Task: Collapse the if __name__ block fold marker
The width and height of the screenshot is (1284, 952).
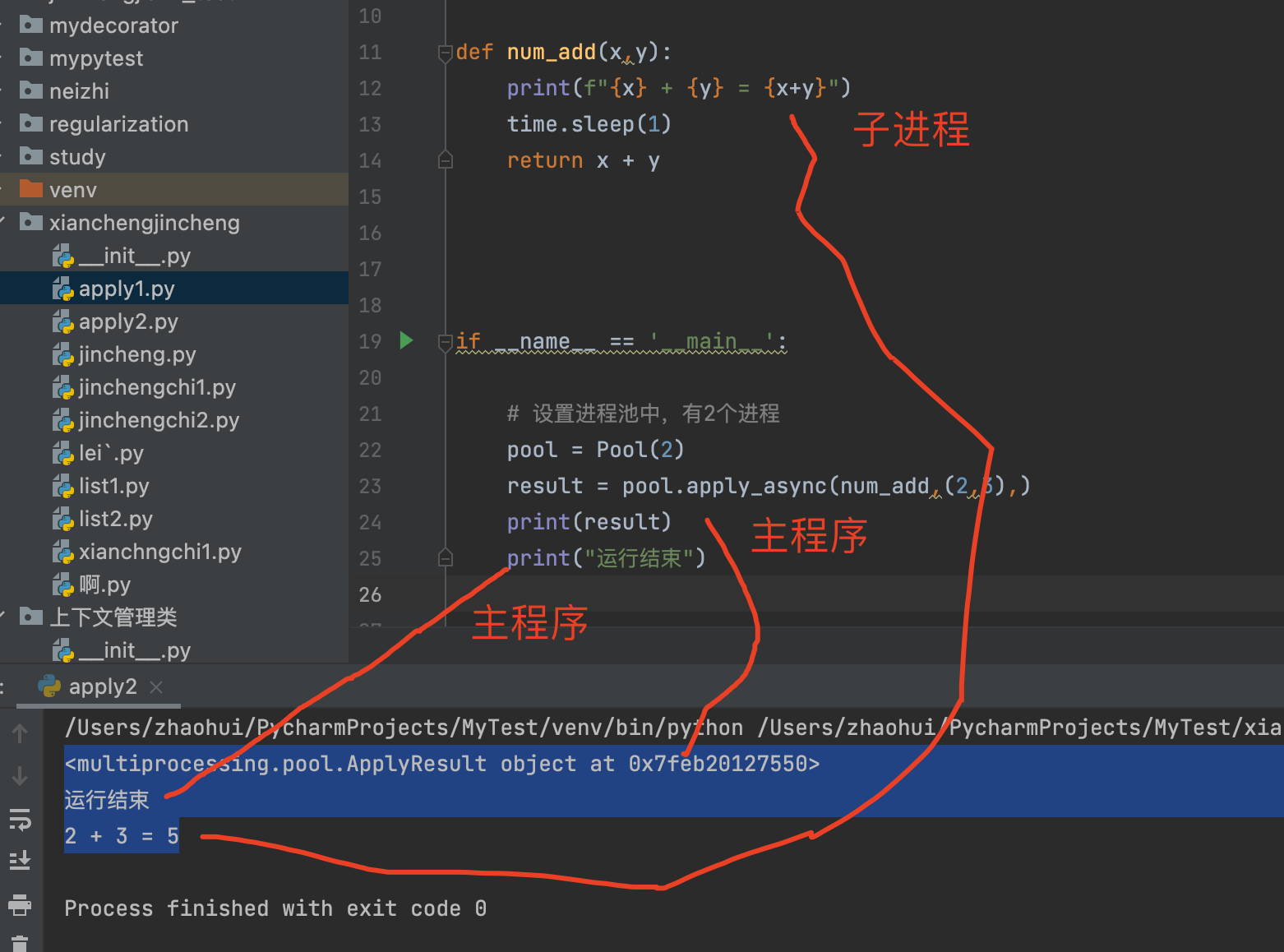Action: click(x=446, y=342)
